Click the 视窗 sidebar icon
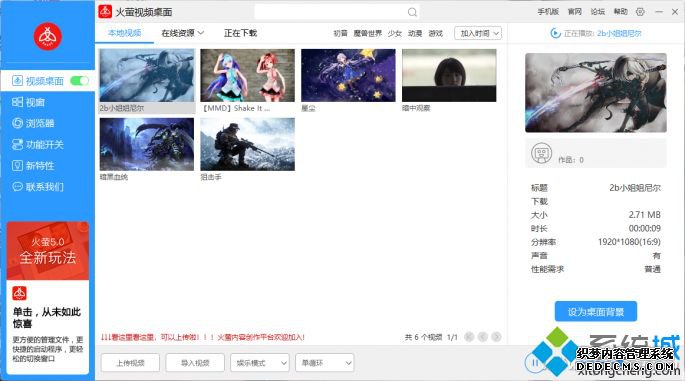The height and width of the screenshot is (381, 685). pos(17,102)
